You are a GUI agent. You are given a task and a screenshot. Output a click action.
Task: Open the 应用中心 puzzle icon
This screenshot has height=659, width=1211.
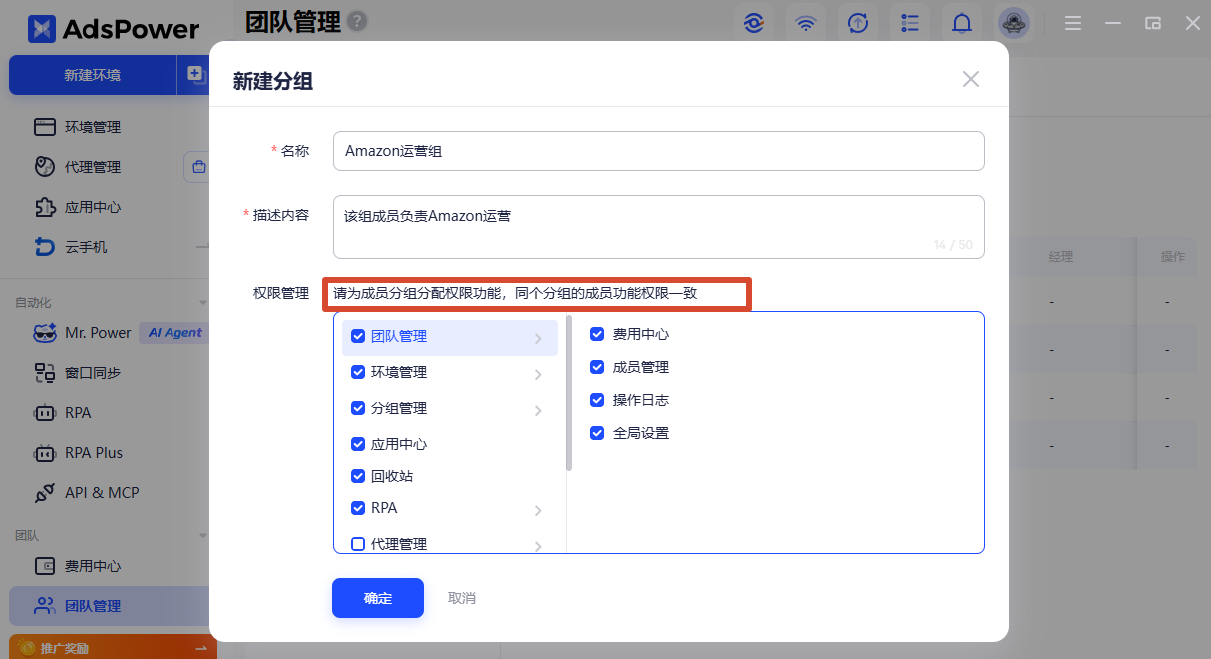click(x=45, y=207)
